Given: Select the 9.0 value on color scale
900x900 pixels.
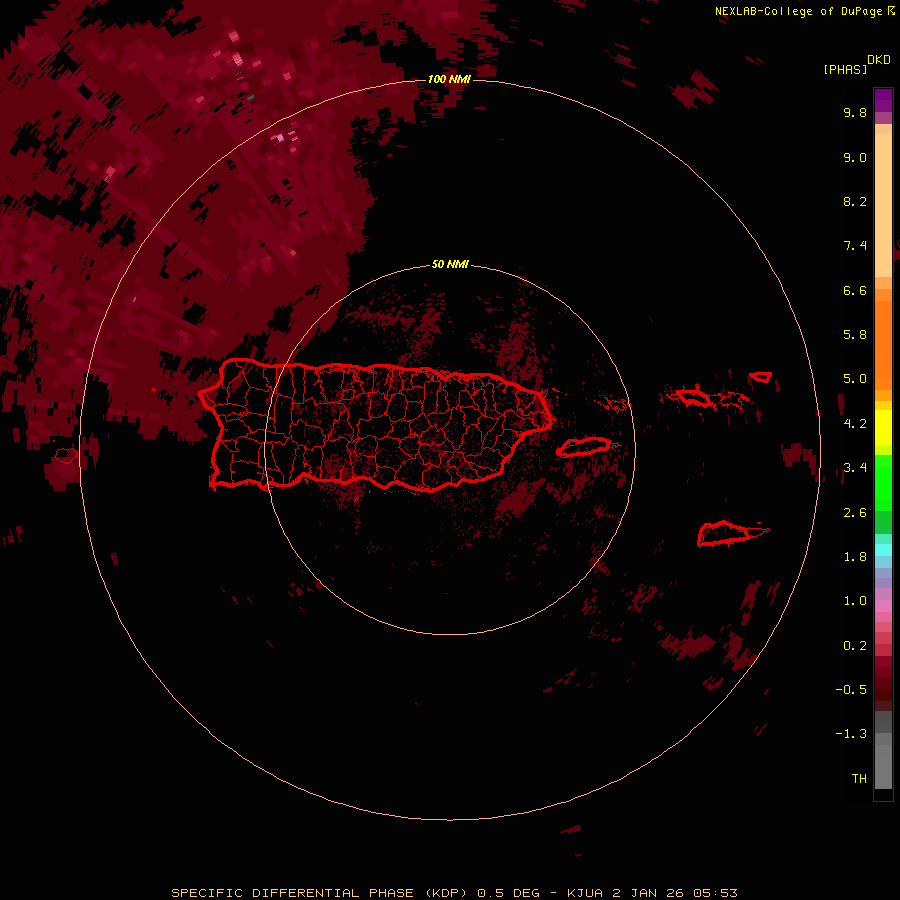Looking at the screenshot, I should [855, 158].
